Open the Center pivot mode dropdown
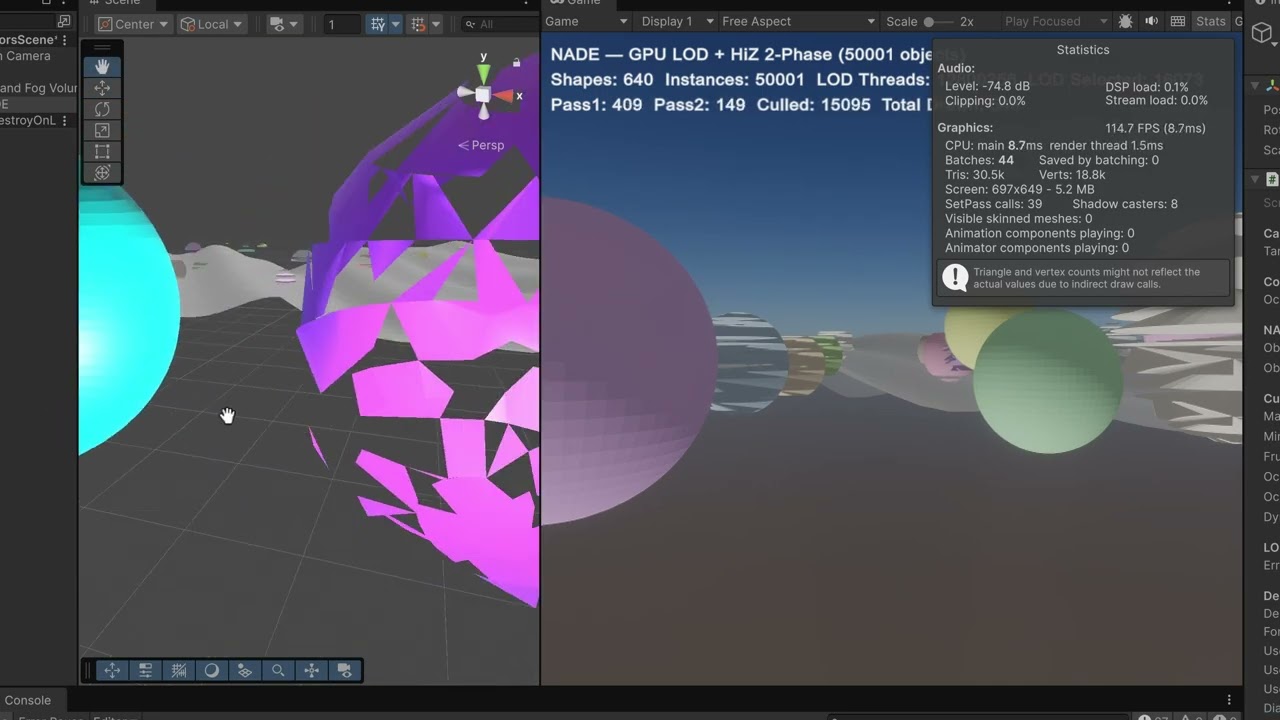1280x720 pixels. click(133, 24)
